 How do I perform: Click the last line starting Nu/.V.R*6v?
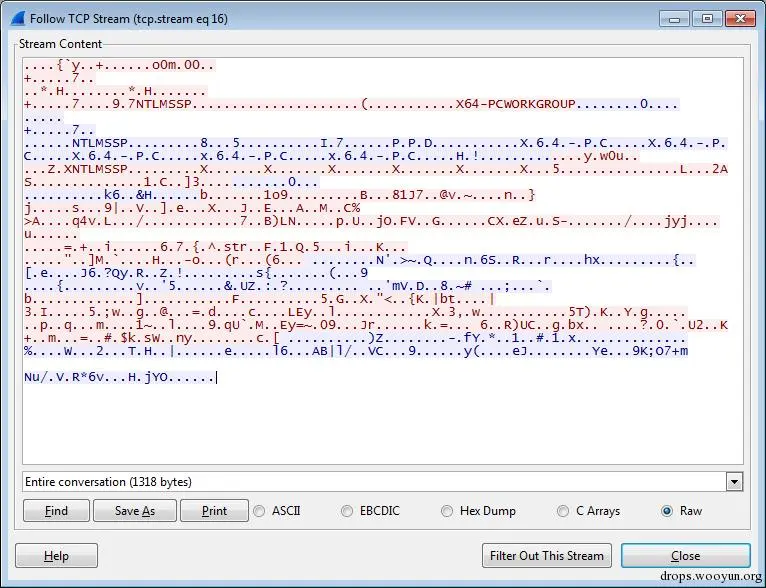pyautogui.click(x=120, y=377)
